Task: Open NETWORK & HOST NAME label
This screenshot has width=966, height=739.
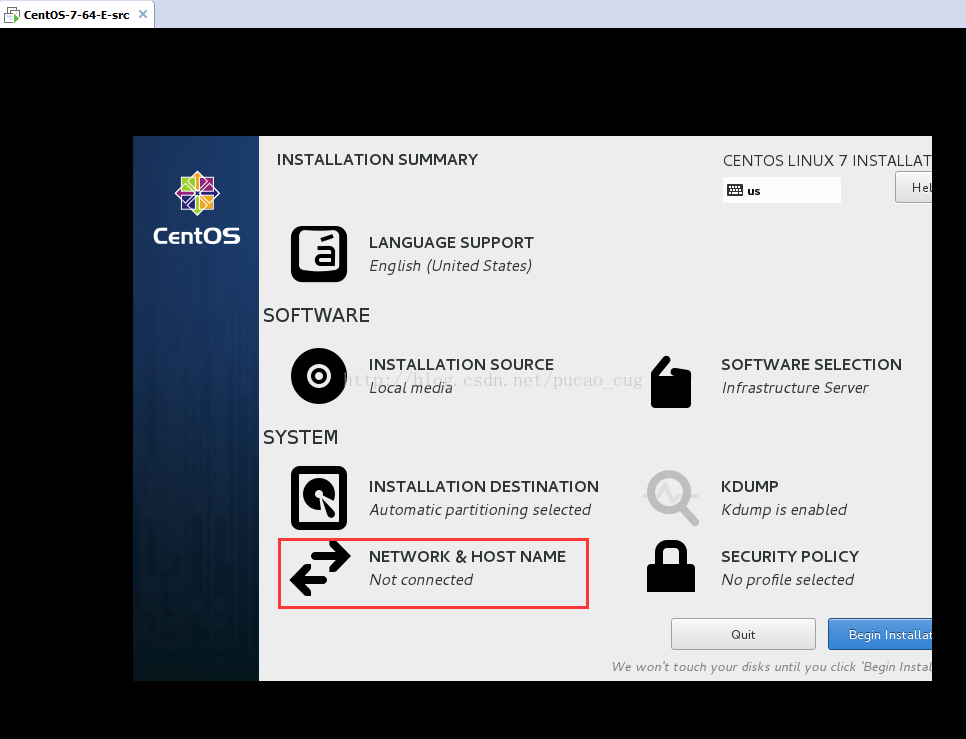Action: tap(467, 557)
